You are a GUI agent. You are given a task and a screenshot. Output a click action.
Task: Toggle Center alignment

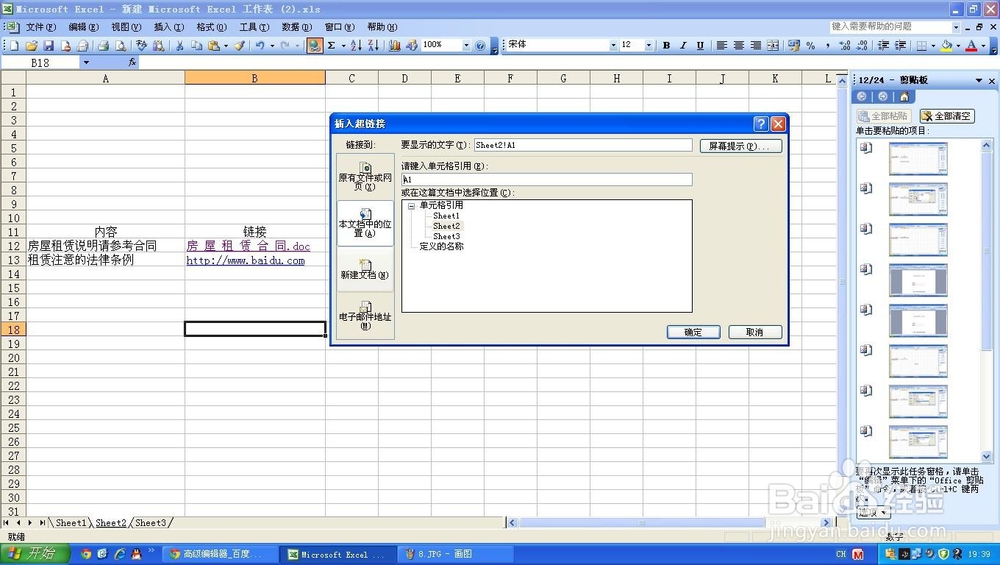coord(739,45)
